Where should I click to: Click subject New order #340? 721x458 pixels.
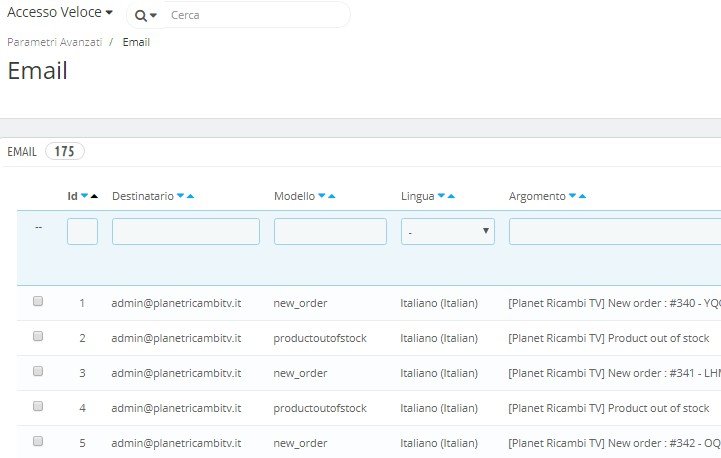click(614, 303)
